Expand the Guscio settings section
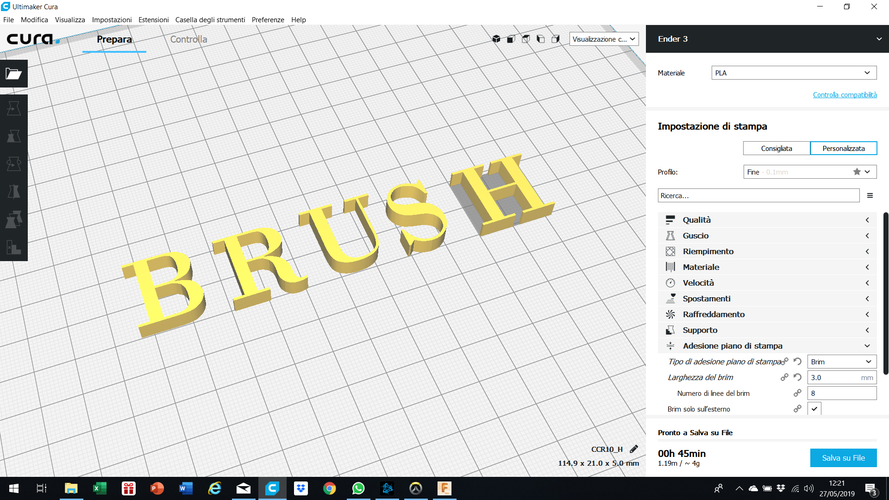The image size is (889, 500). 768,235
